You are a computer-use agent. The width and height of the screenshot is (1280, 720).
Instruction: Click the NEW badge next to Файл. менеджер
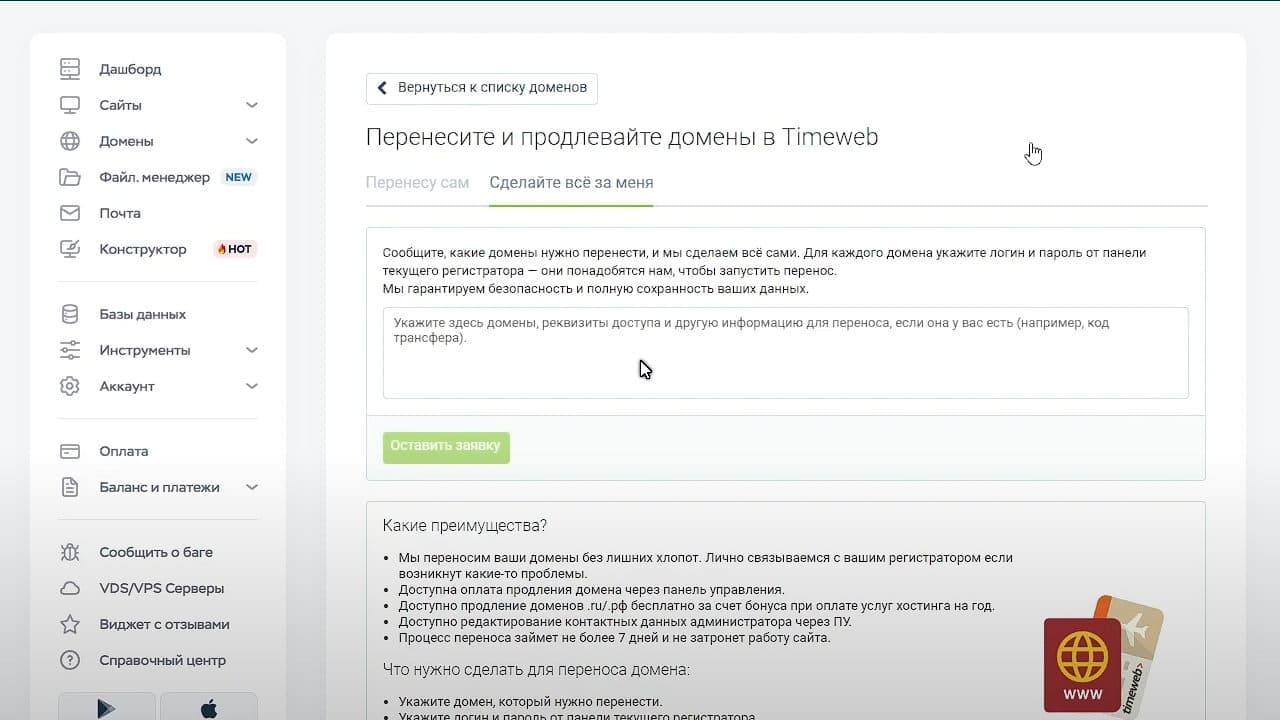pyautogui.click(x=238, y=177)
